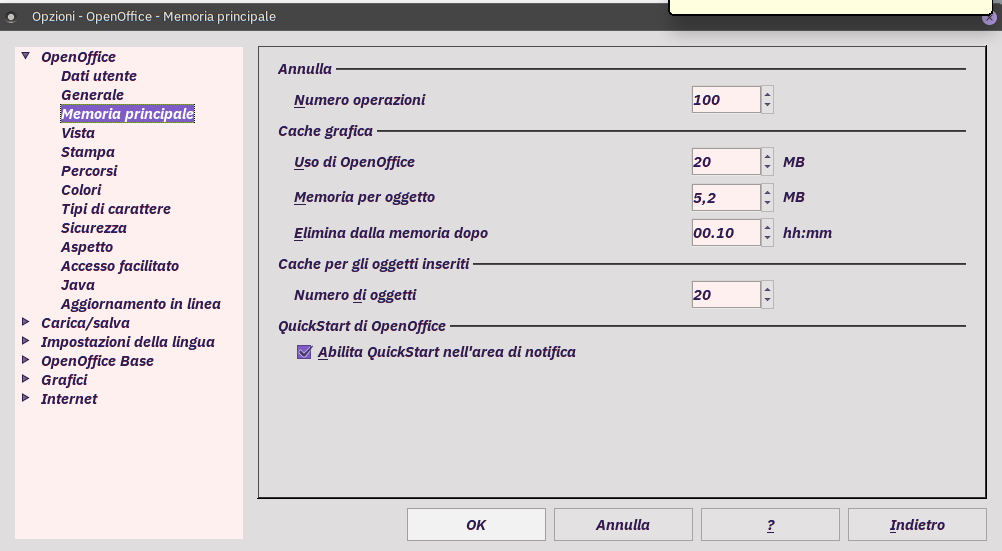The width and height of the screenshot is (1002, 551).
Task: Open the Colori options page
Action: pos(81,190)
